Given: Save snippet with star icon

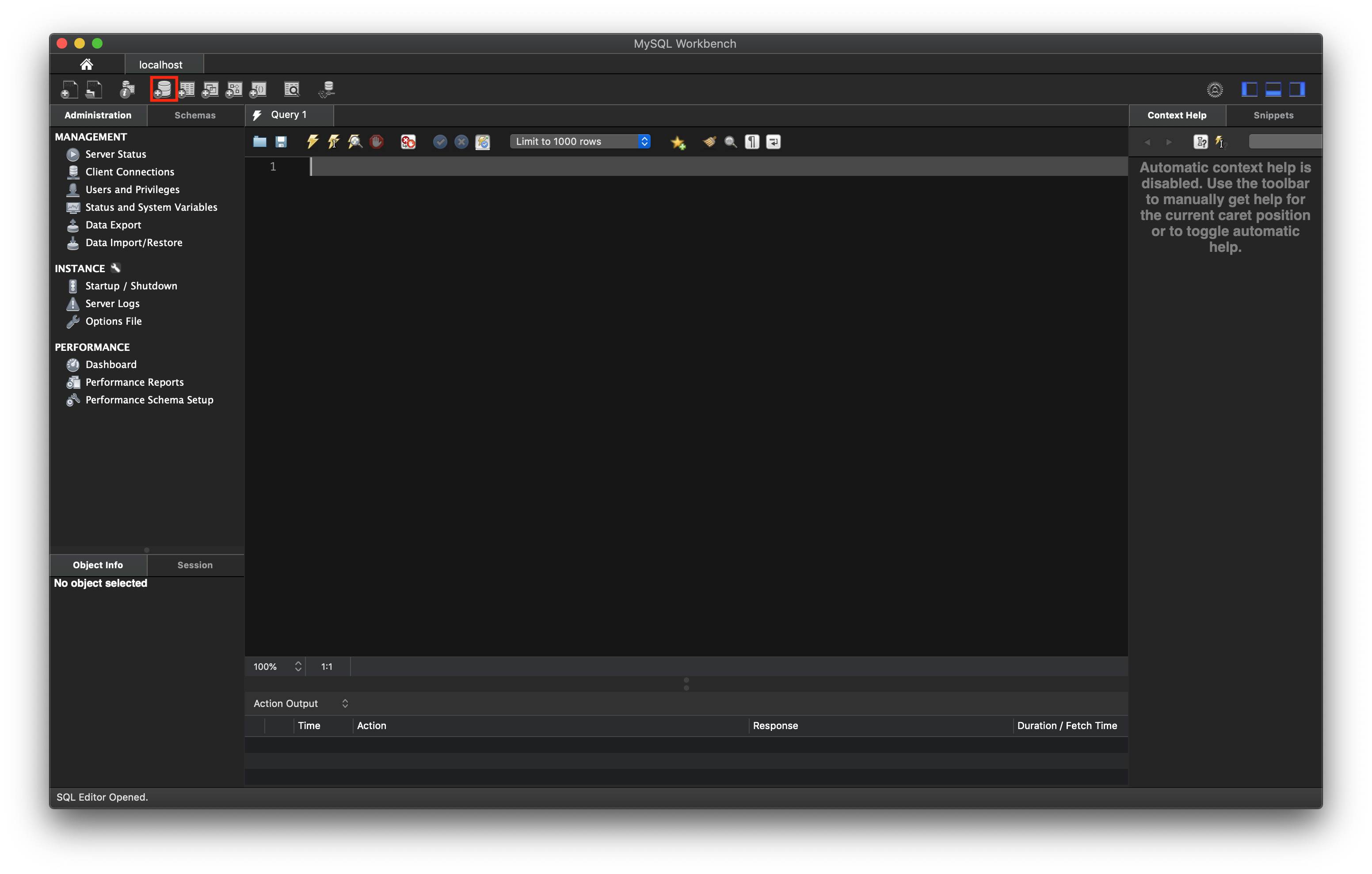Looking at the screenshot, I should pyautogui.click(x=678, y=142).
